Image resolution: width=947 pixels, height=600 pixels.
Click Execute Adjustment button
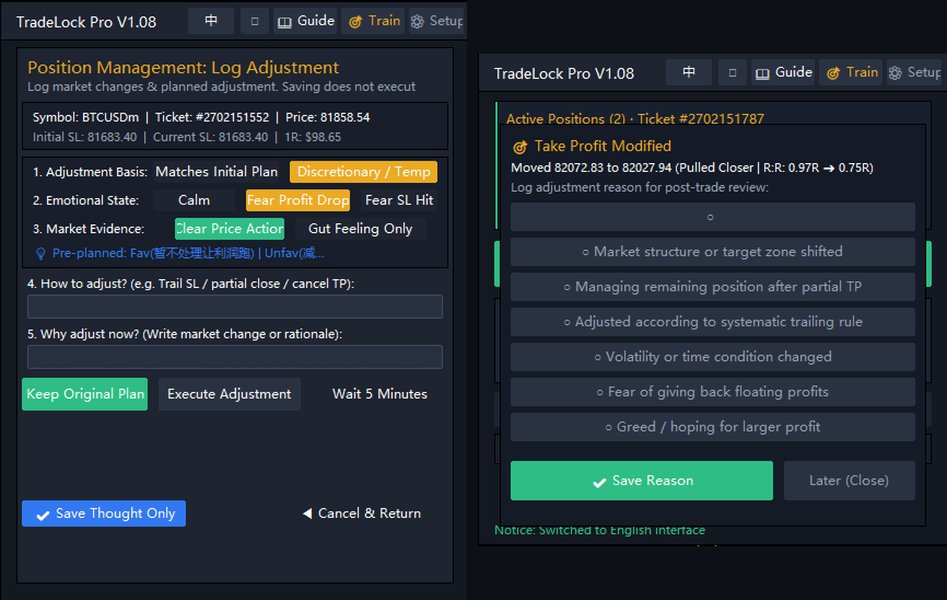(x=230, y=394)
